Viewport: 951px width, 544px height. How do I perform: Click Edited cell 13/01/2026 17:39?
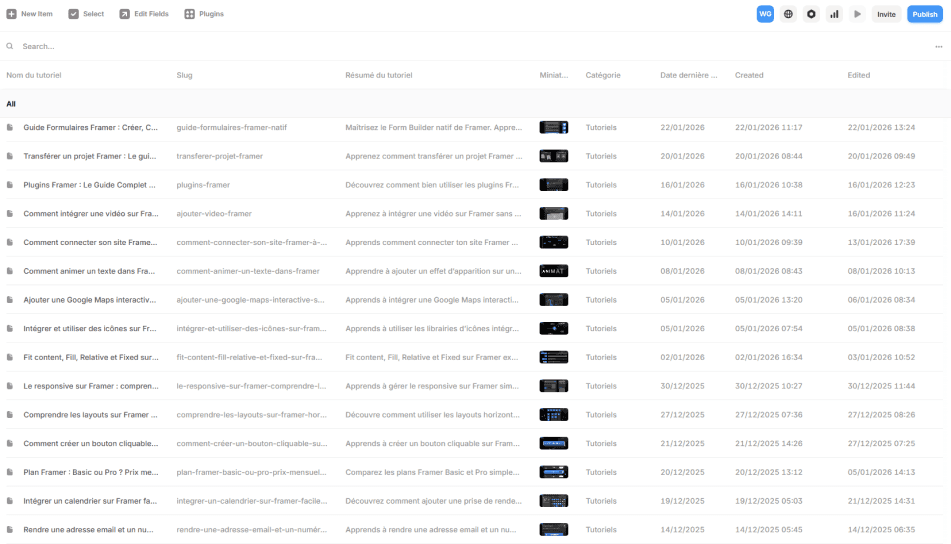click(881, 242)
